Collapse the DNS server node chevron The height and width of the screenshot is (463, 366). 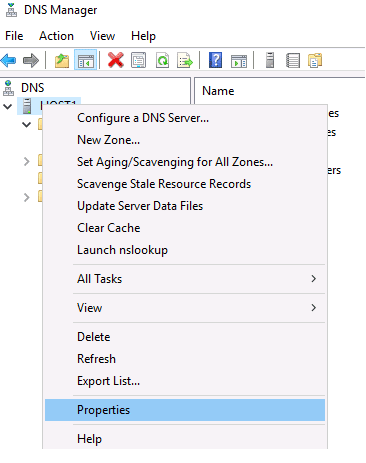point(8,107)
